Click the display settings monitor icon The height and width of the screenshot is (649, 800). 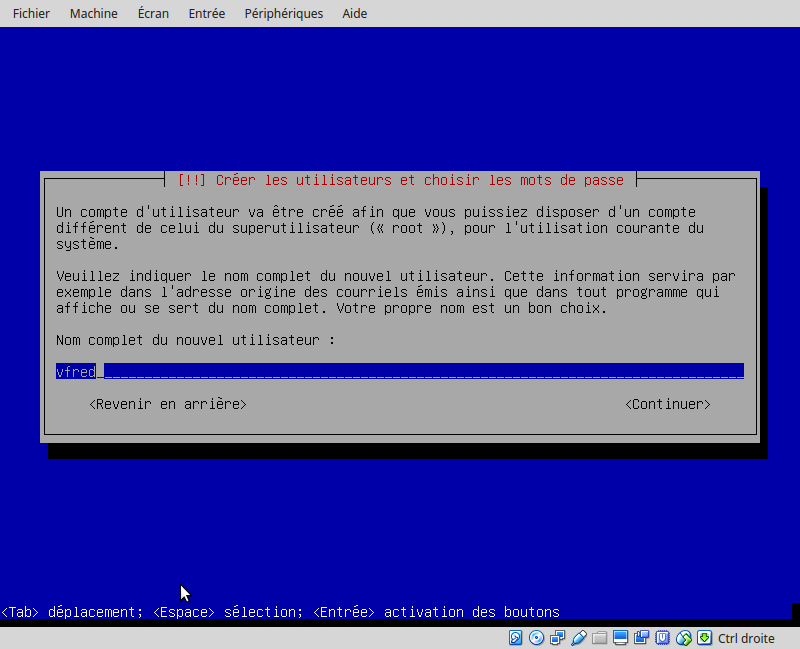click(620, 638)
